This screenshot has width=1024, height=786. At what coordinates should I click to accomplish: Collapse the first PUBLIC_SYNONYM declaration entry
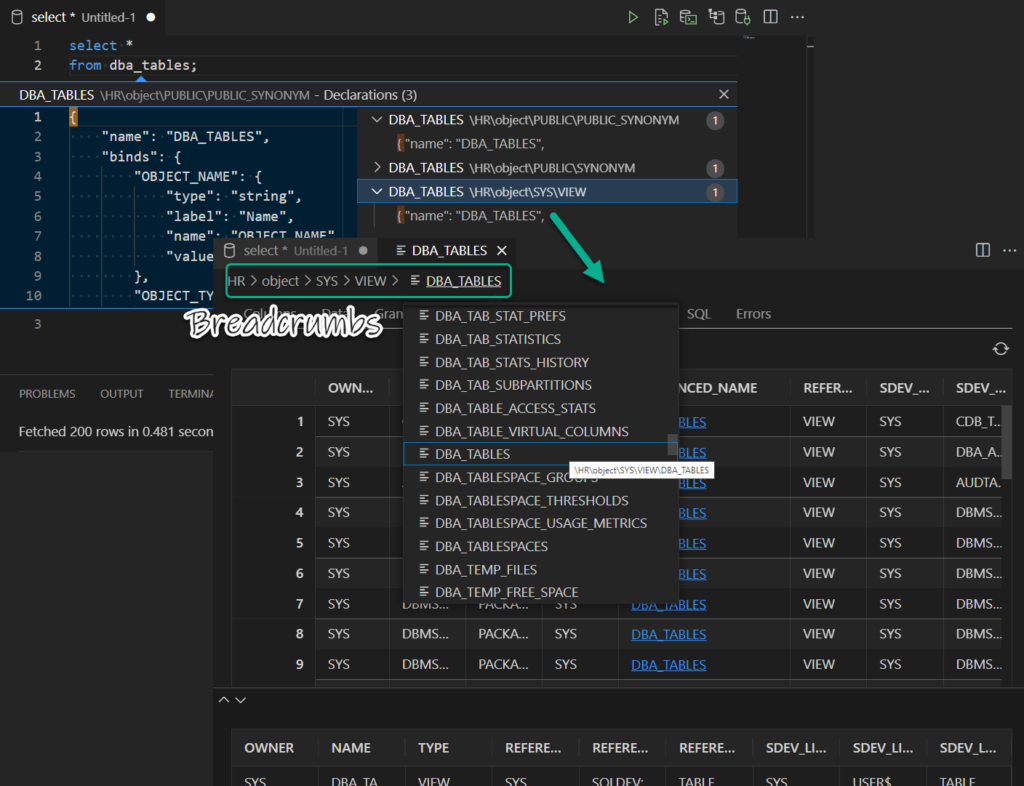click(x=377, y=119)
